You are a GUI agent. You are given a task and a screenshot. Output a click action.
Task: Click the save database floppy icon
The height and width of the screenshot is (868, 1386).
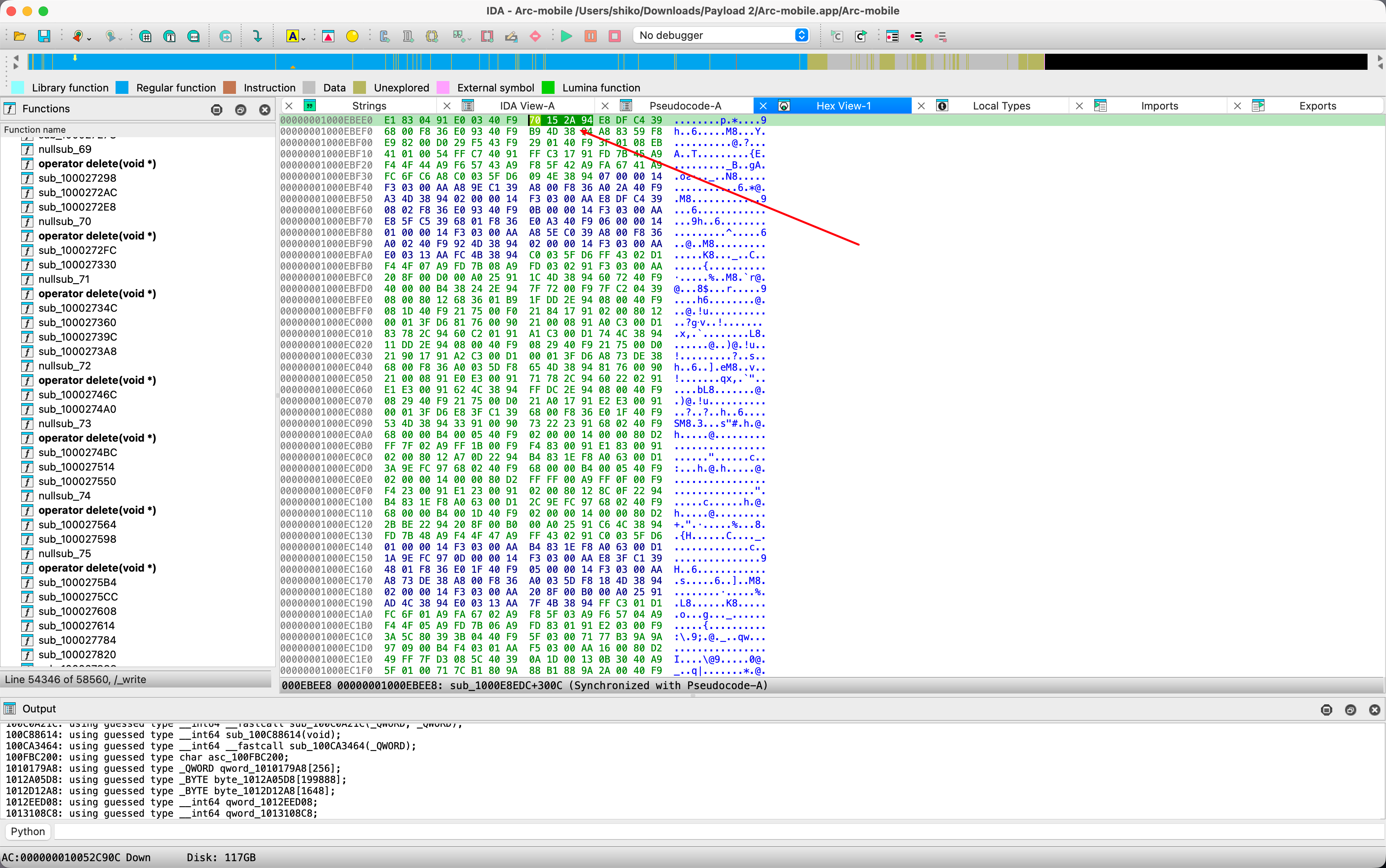[44, 36]
